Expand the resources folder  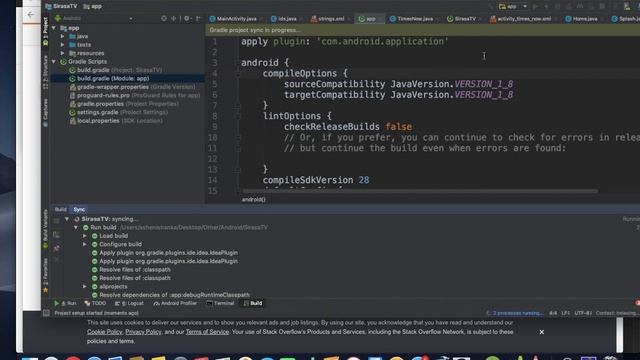pos(62,53)
